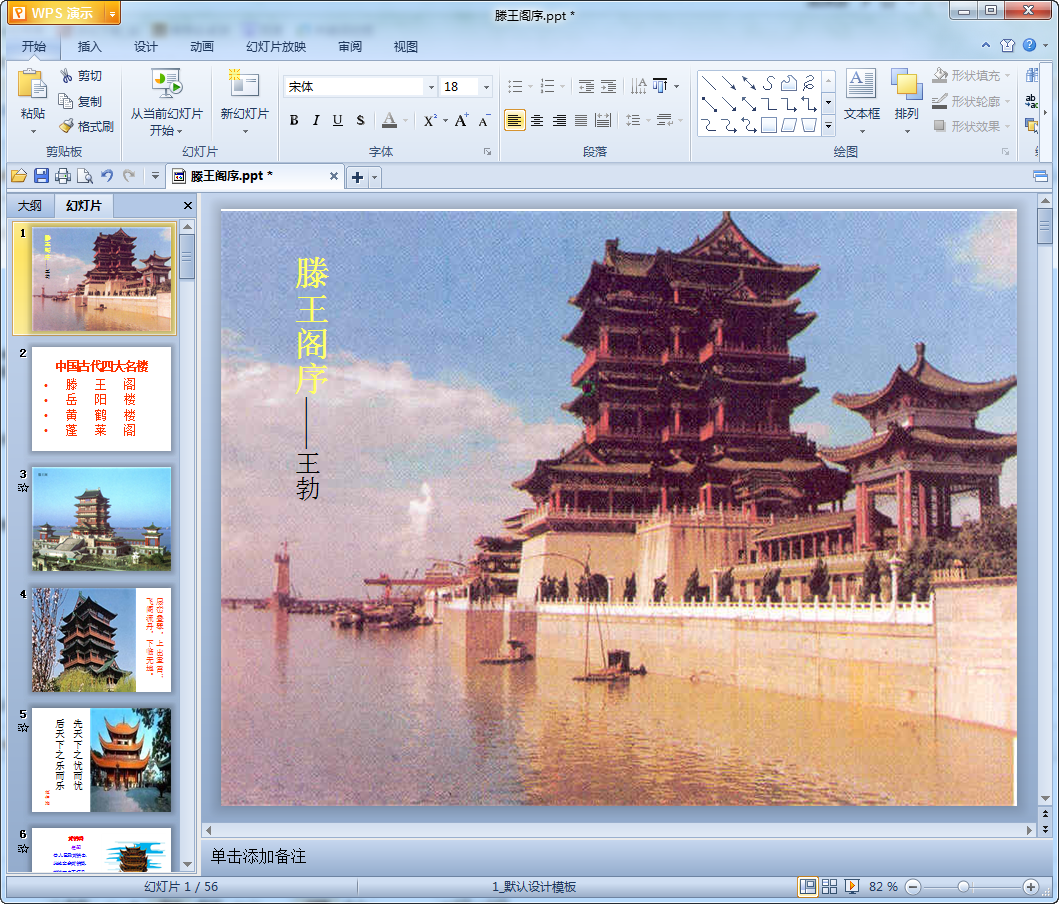Image resolution: width=1059 pixels, height=904 pixels.
Task: Open the 插入 (Insert) ribbon tab
Action: point(90,47)
